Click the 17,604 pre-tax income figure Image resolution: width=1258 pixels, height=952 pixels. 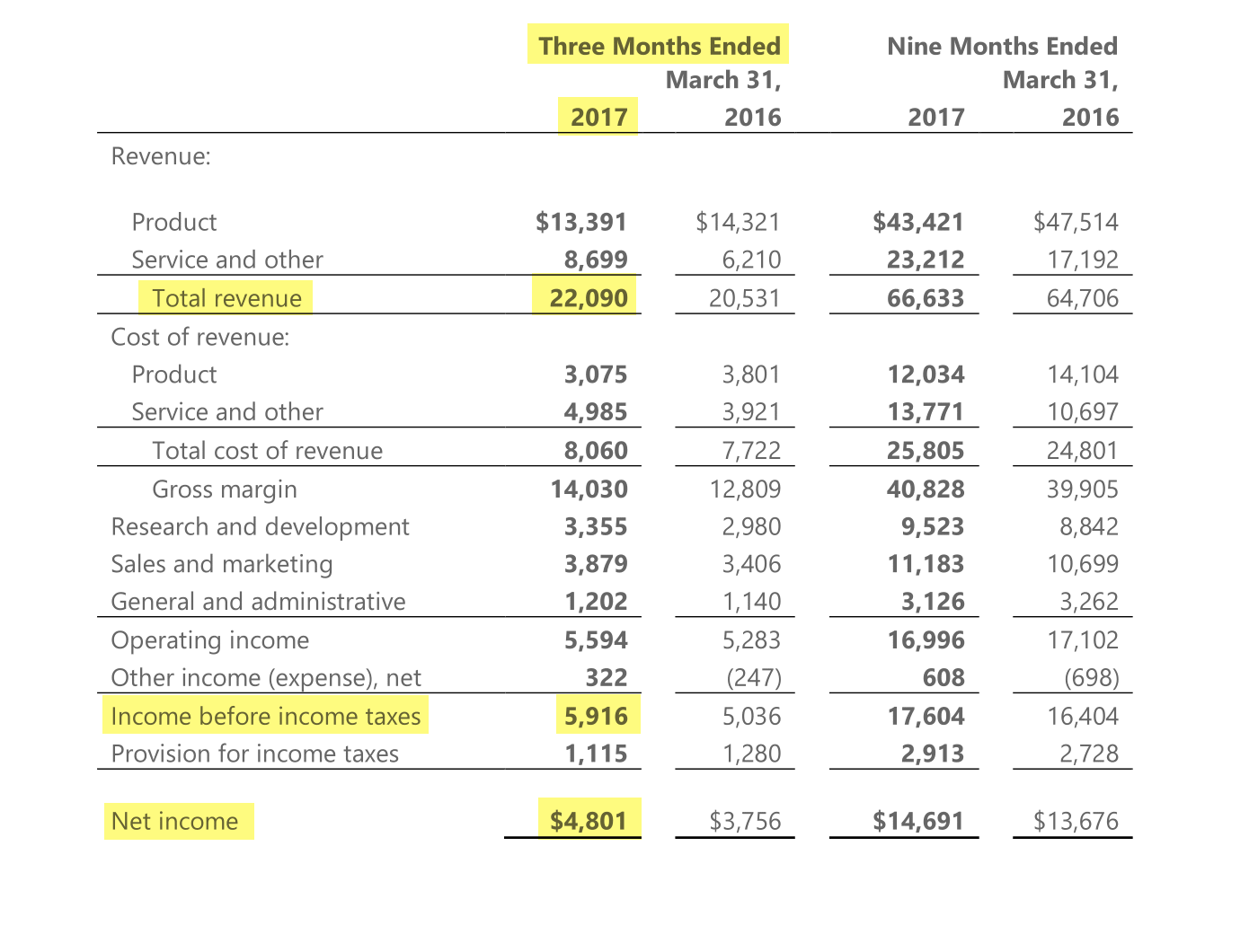[926, 716]
